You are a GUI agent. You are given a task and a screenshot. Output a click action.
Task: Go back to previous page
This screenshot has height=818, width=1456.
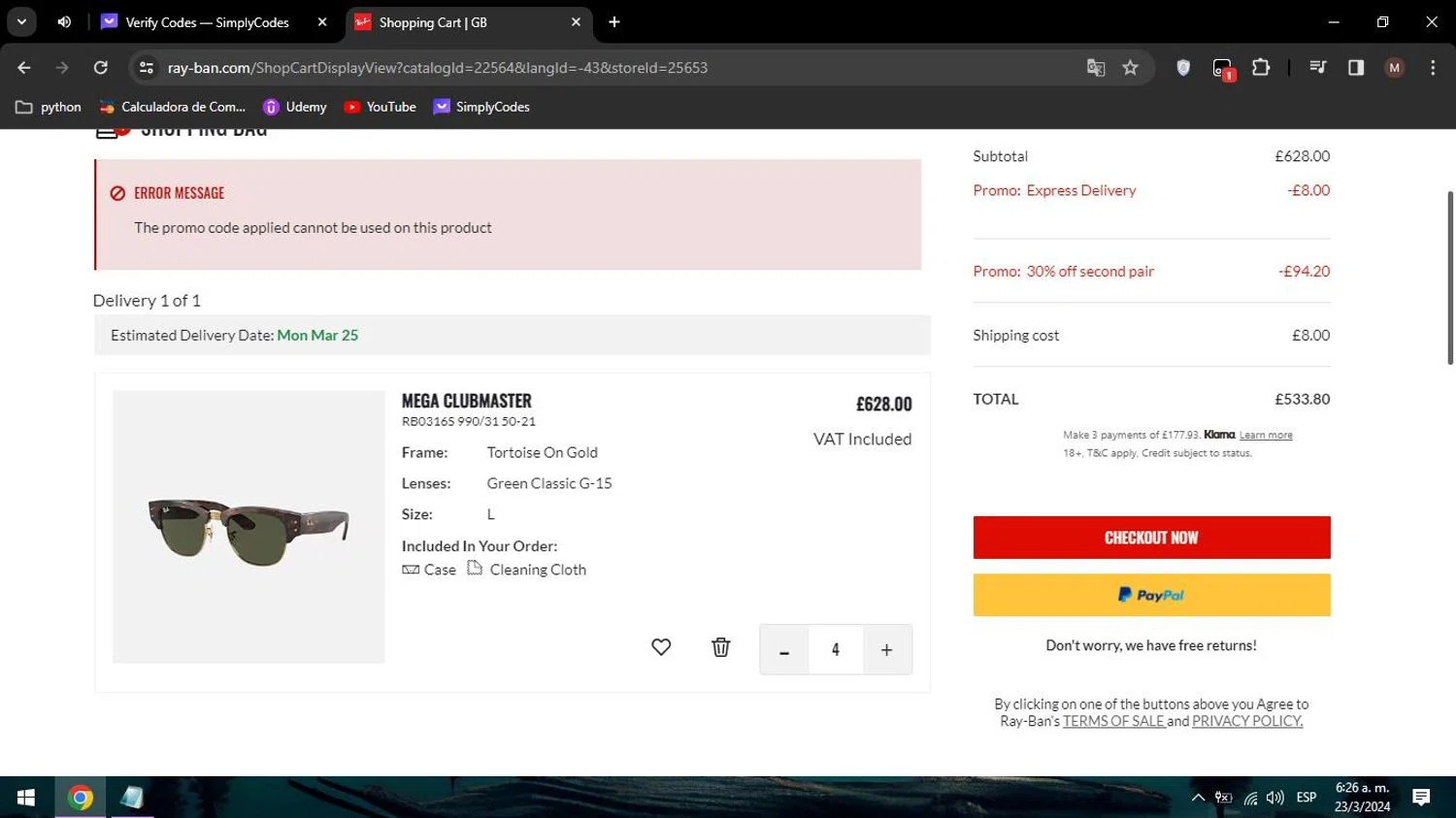click(x=24, y=68)
